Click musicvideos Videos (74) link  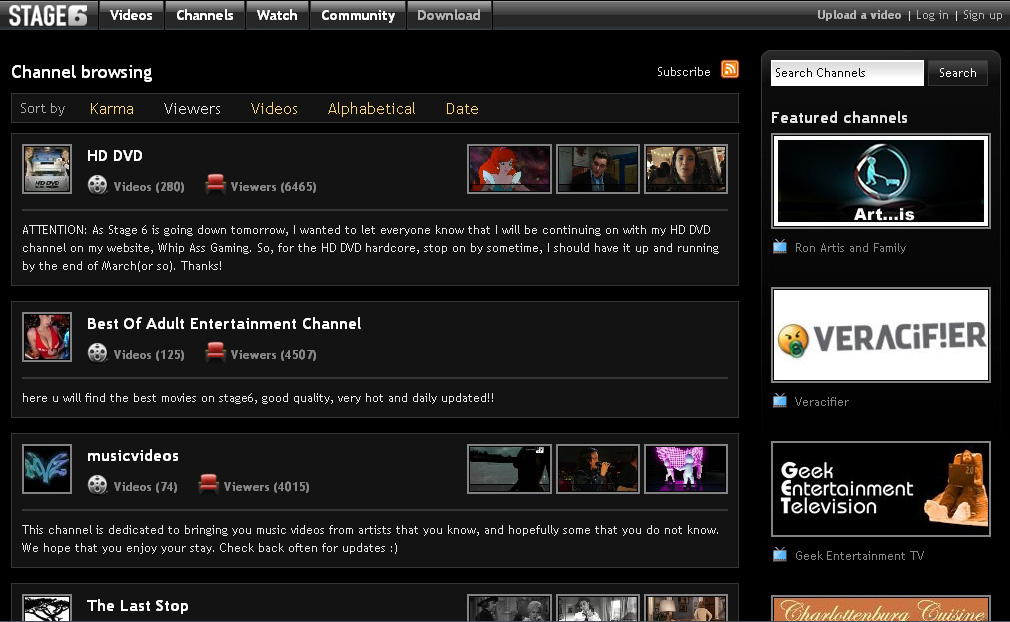(146, 487)
